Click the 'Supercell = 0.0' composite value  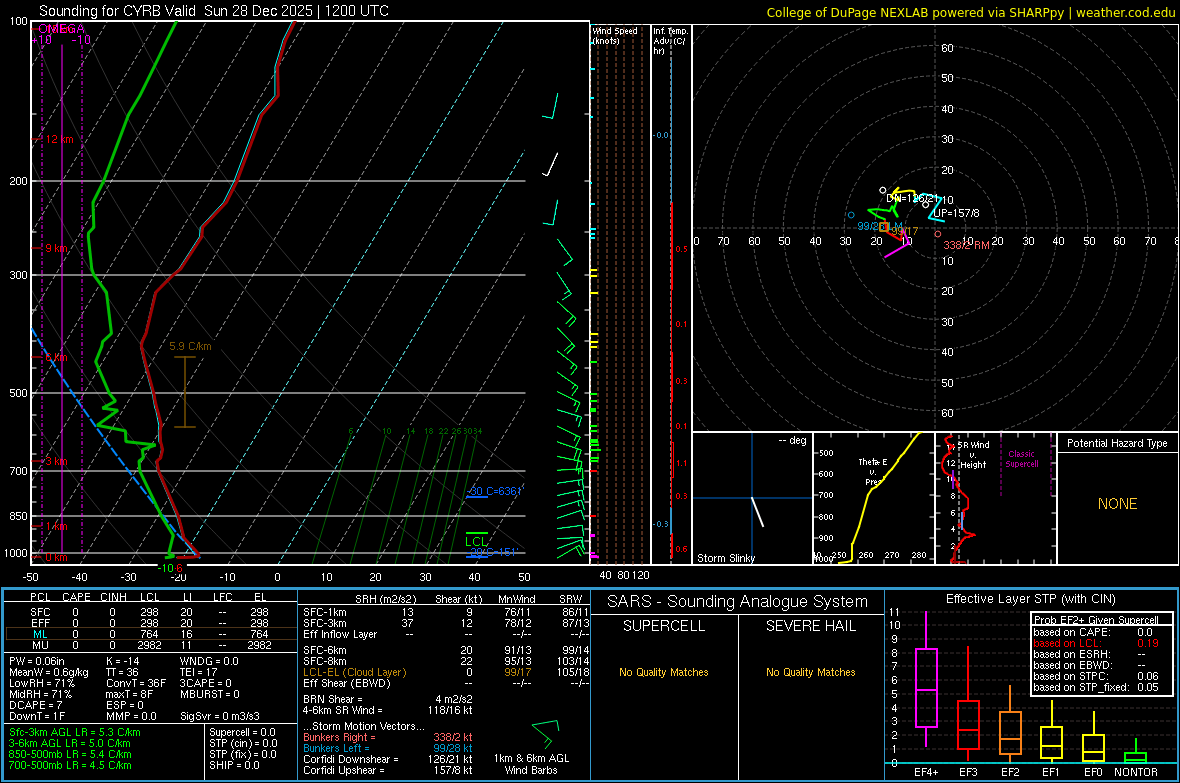[242, 732]
